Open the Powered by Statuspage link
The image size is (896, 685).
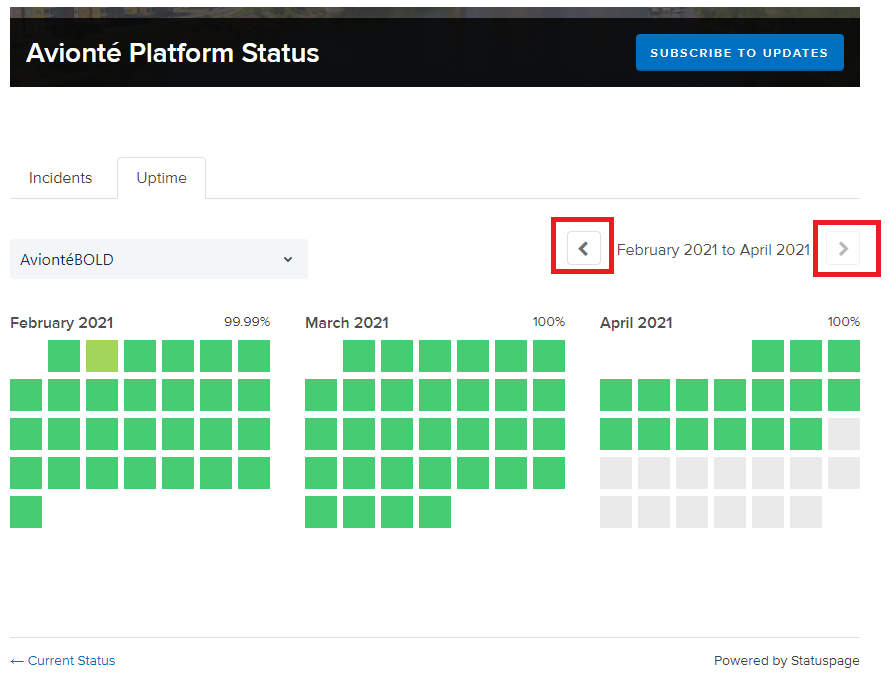tap(786, 660)
